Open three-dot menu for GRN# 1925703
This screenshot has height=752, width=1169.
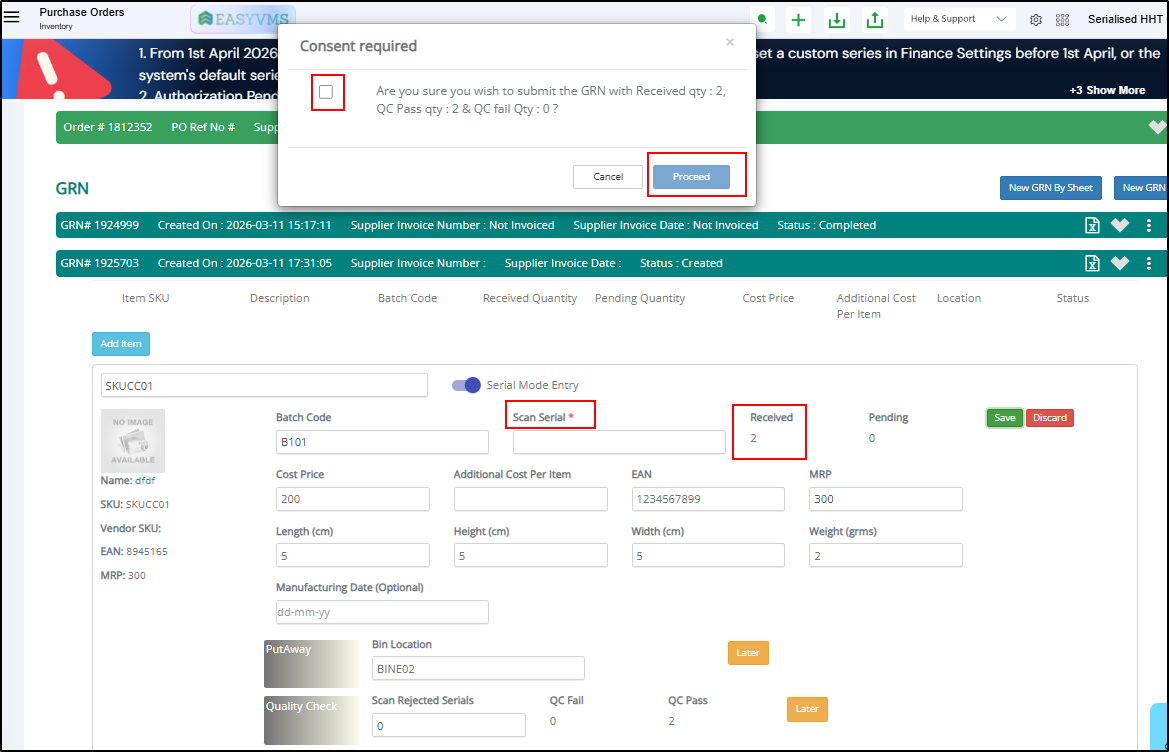pyautogui.click(x=1149, y=263)
